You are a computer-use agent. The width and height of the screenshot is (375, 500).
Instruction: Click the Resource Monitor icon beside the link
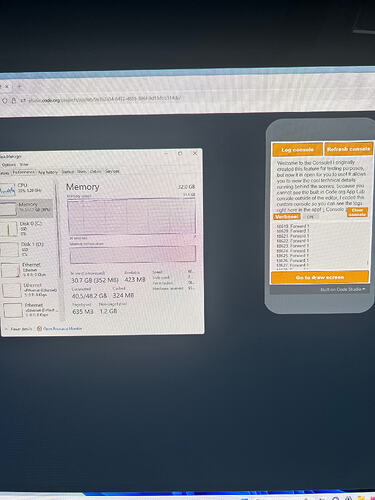pyautogui.click(x=39, y=329)
